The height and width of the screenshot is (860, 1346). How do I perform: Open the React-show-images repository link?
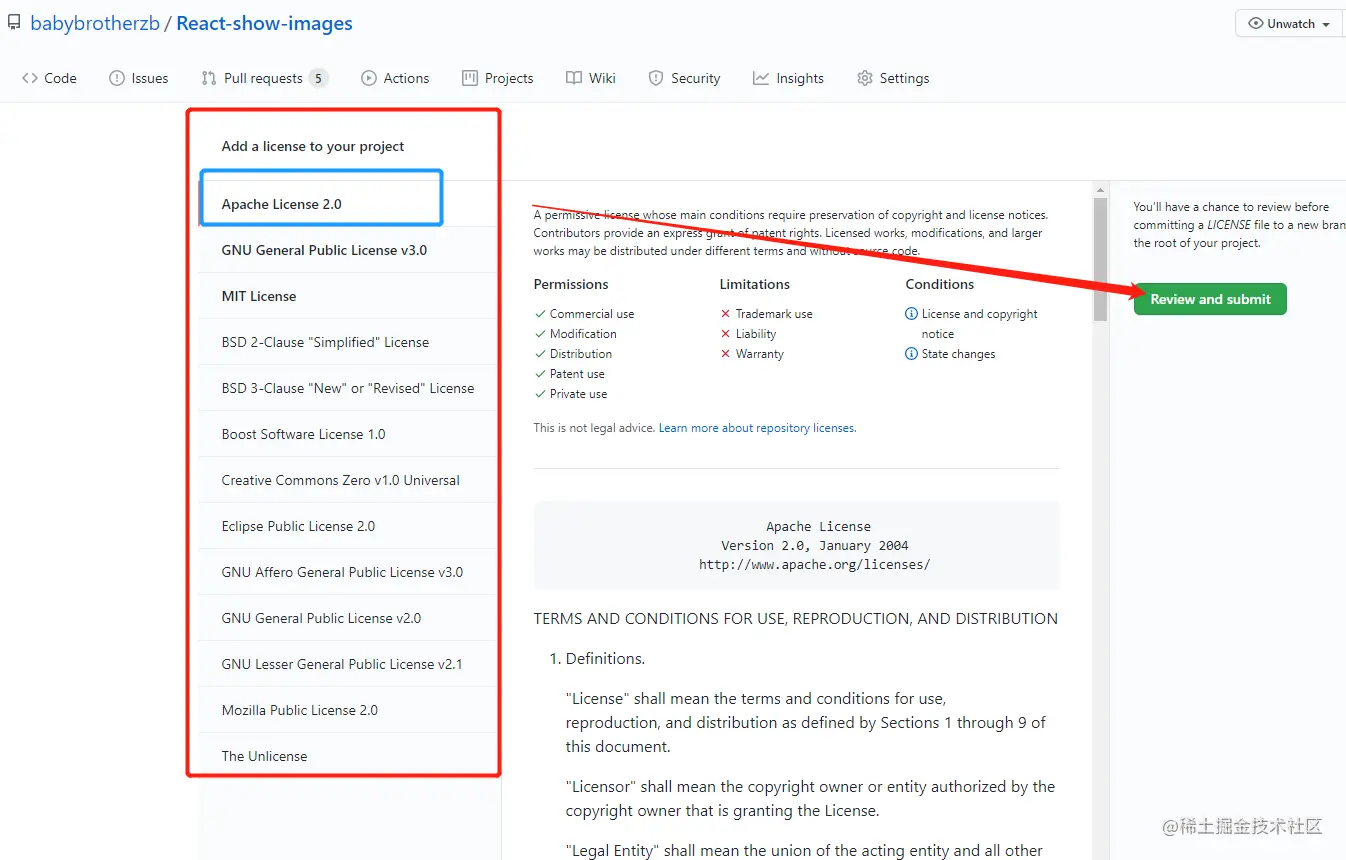tap(264, 23)
